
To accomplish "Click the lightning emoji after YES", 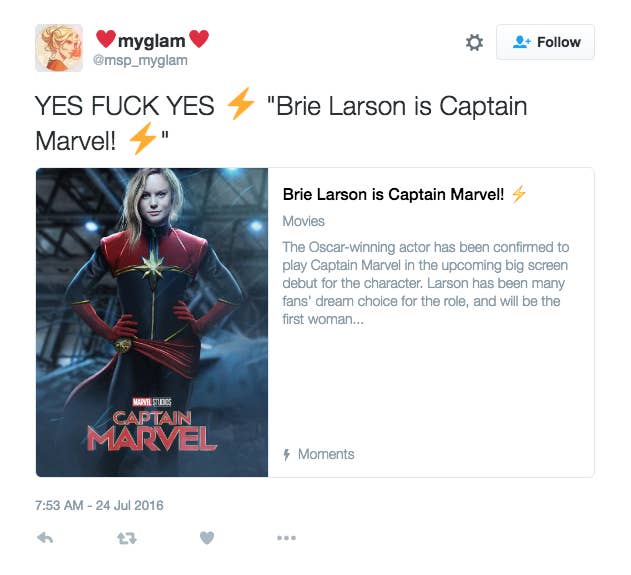I will tap(241, 104).
